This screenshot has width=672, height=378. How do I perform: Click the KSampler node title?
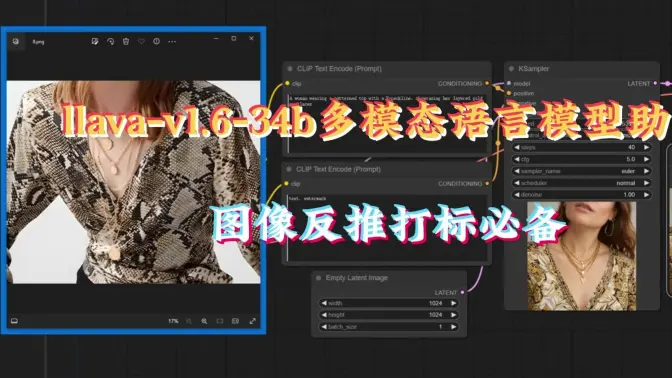[534, 69]
